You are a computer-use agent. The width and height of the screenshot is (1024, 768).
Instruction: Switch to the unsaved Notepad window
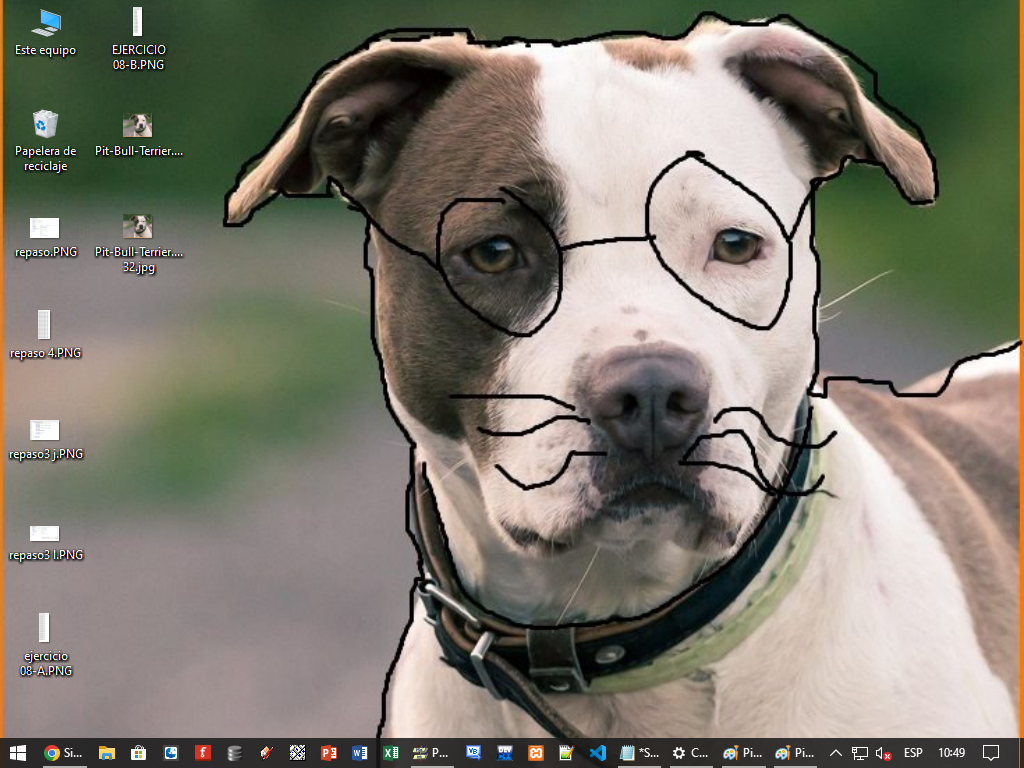tap(639, 753)
